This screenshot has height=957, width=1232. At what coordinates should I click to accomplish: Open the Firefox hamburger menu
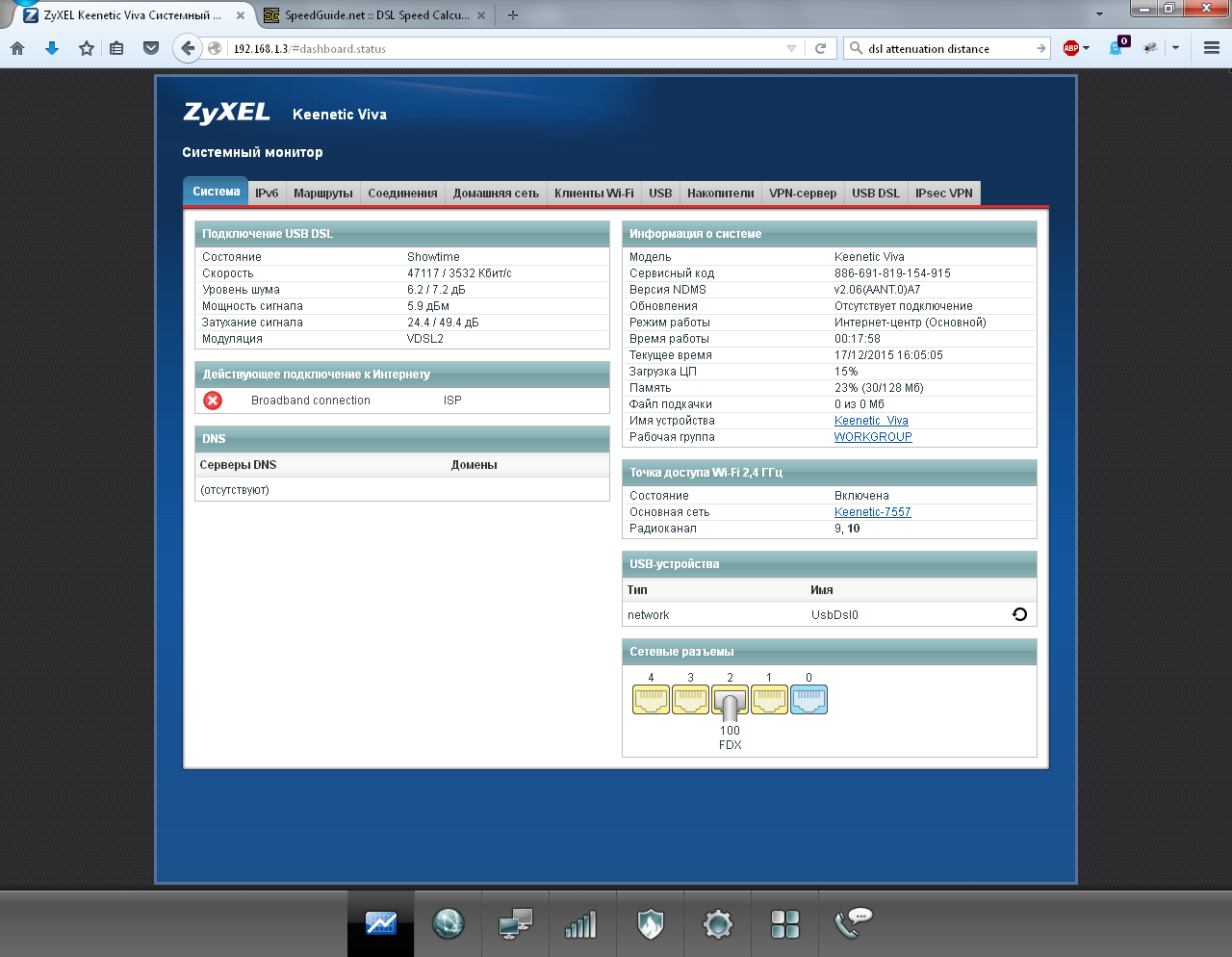click(x=1212, y=48)
